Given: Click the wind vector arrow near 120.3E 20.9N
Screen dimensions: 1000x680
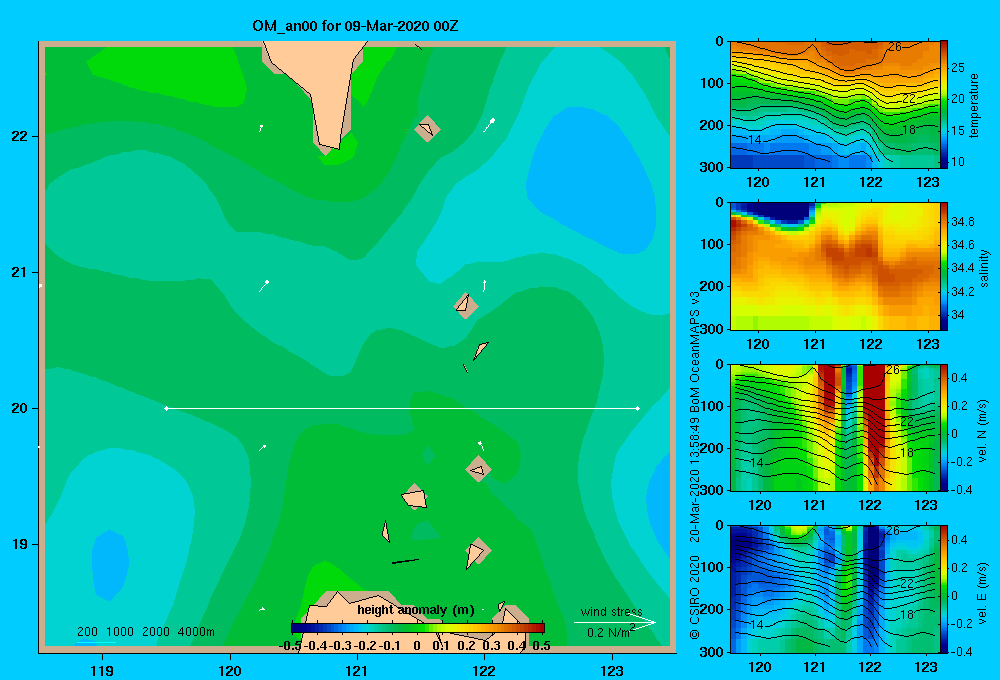Looking at the screenshot, I should [263, 286].
